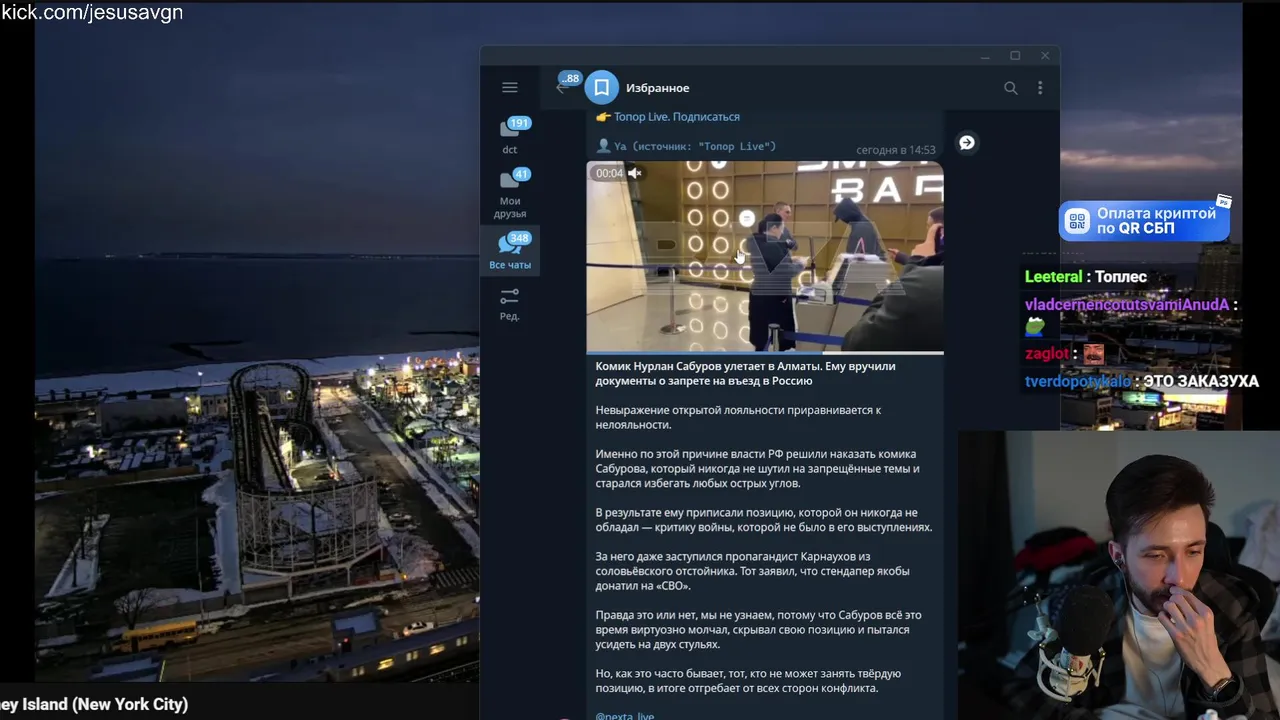Open the Ред. folder editing option

(x=510, y=303)
